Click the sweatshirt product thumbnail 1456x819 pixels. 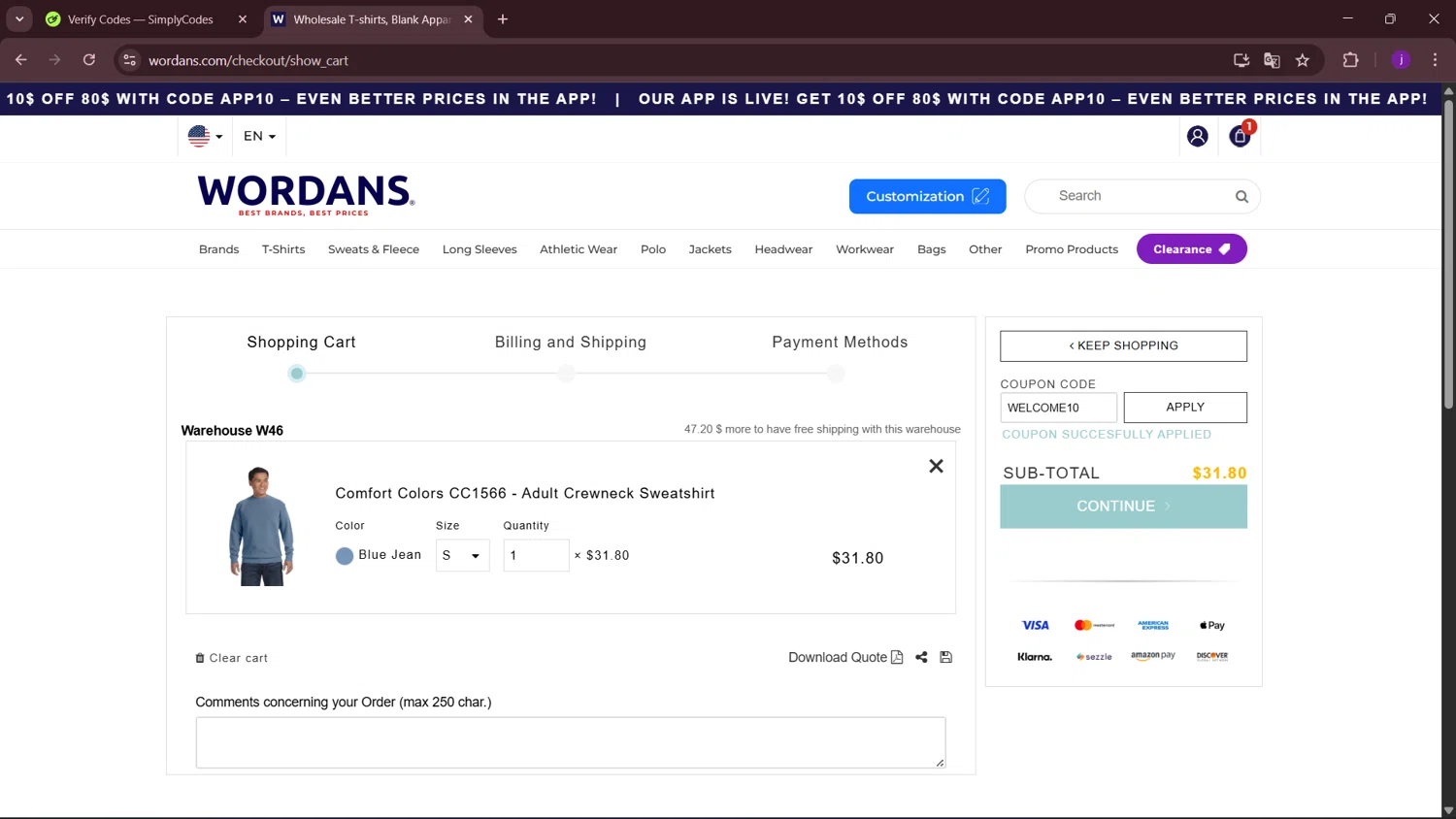(260, 527)
